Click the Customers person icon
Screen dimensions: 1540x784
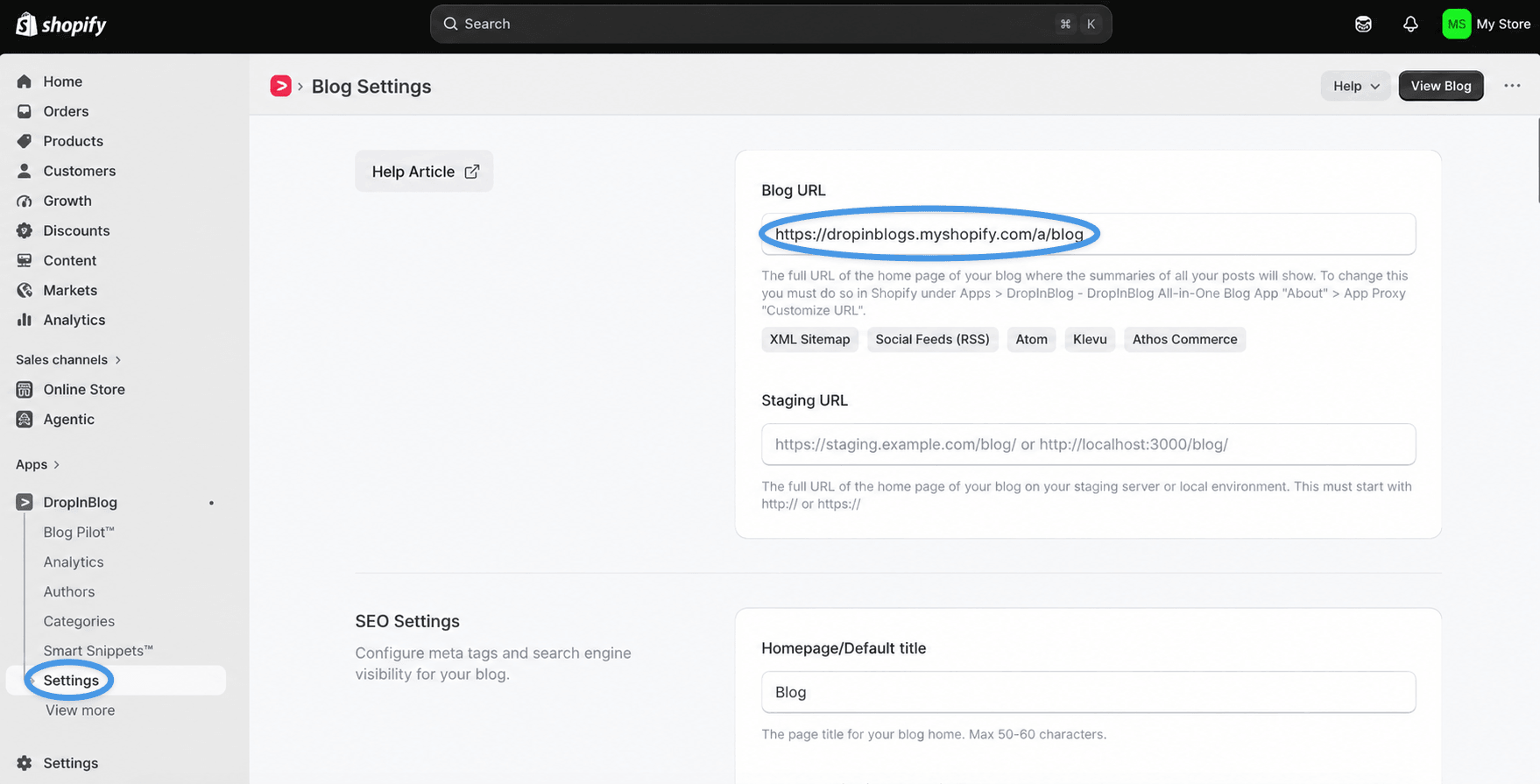[x=25, y=171]
